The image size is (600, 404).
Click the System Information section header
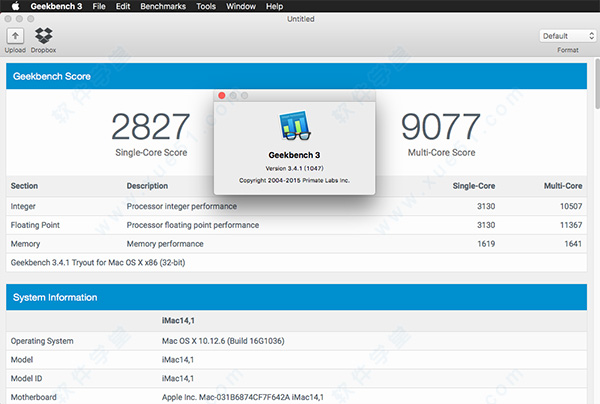[296, 297]
